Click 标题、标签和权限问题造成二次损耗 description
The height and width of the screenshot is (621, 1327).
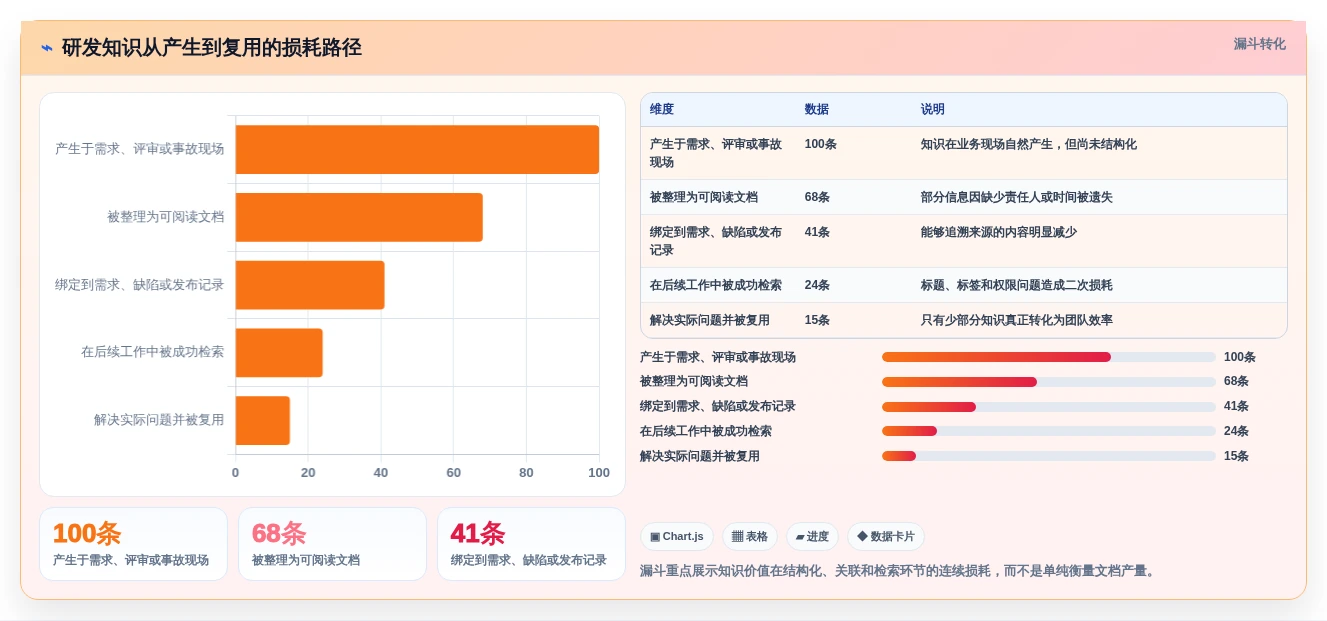(x=1017, y=285)
